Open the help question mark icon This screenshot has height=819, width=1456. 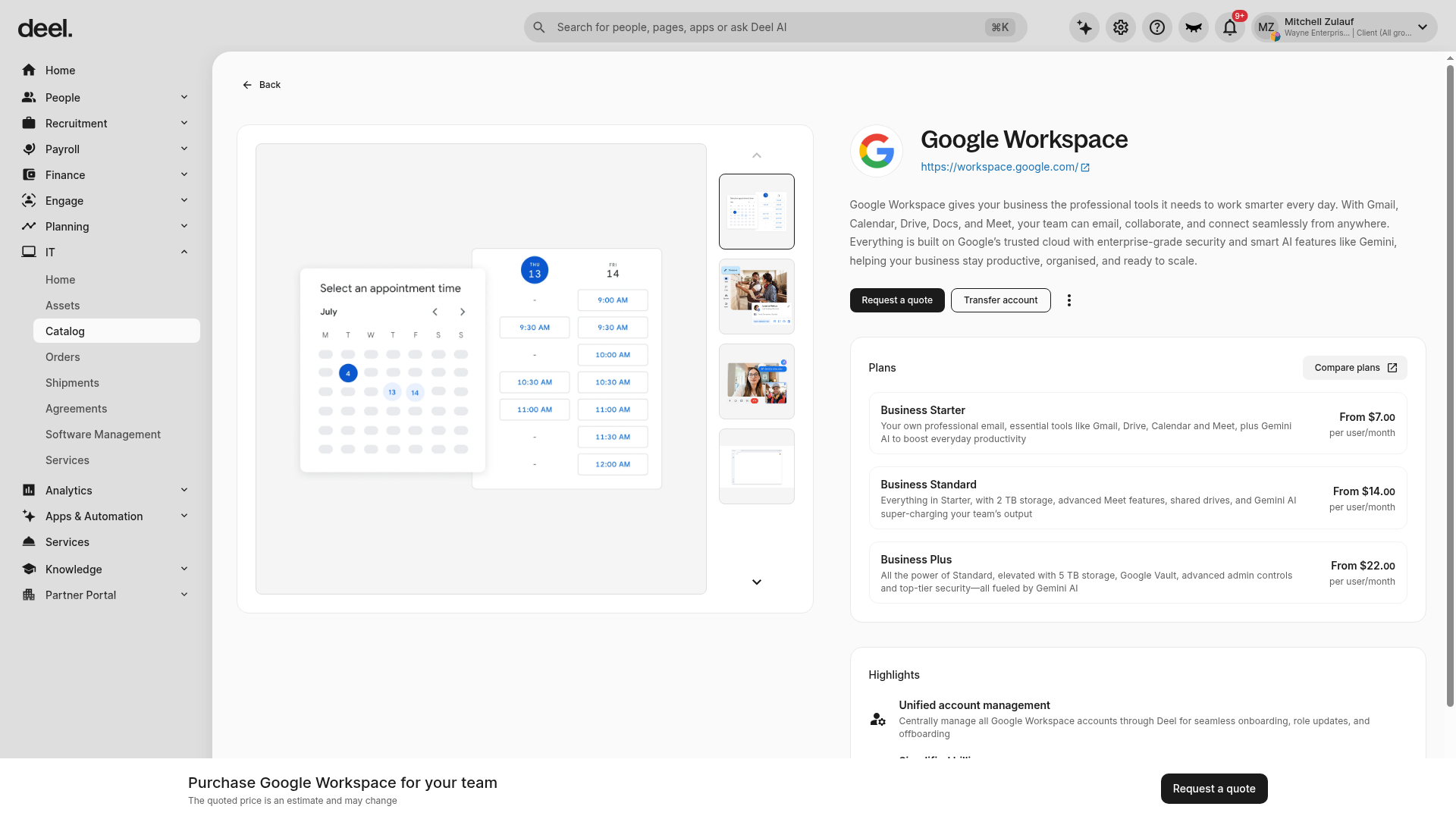[x=1157, y=28]
